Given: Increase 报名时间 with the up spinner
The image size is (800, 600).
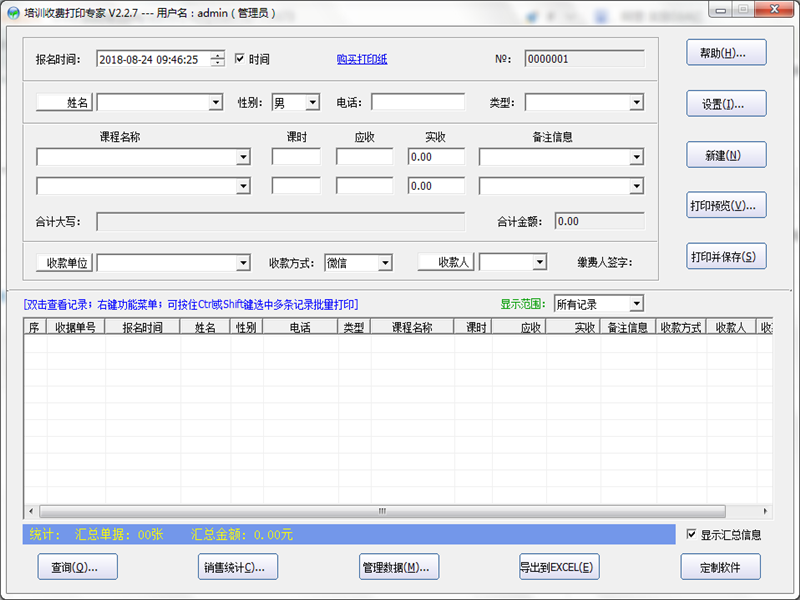Looking at the screenshot, I should click(x=217, y=55).
